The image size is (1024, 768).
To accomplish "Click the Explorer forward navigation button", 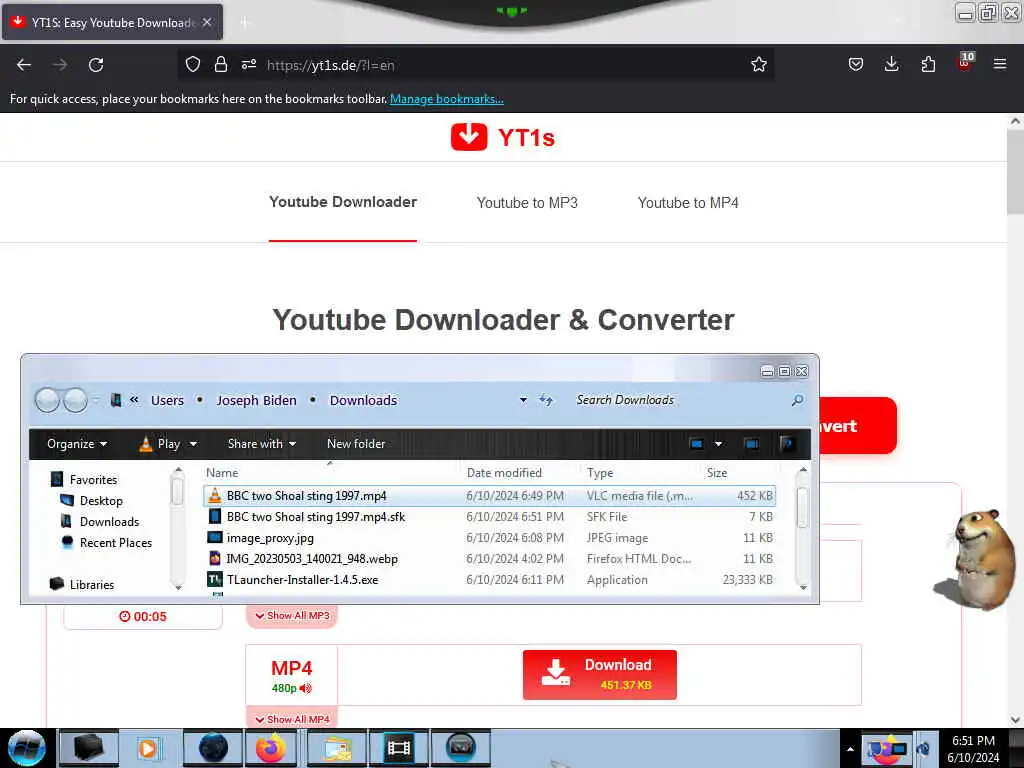I will tap(75, 400).
